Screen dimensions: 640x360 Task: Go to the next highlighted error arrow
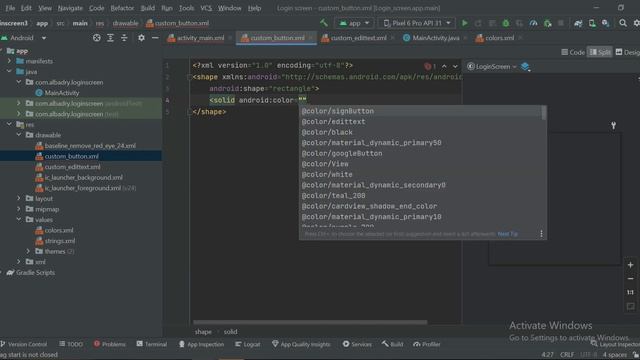455,66
